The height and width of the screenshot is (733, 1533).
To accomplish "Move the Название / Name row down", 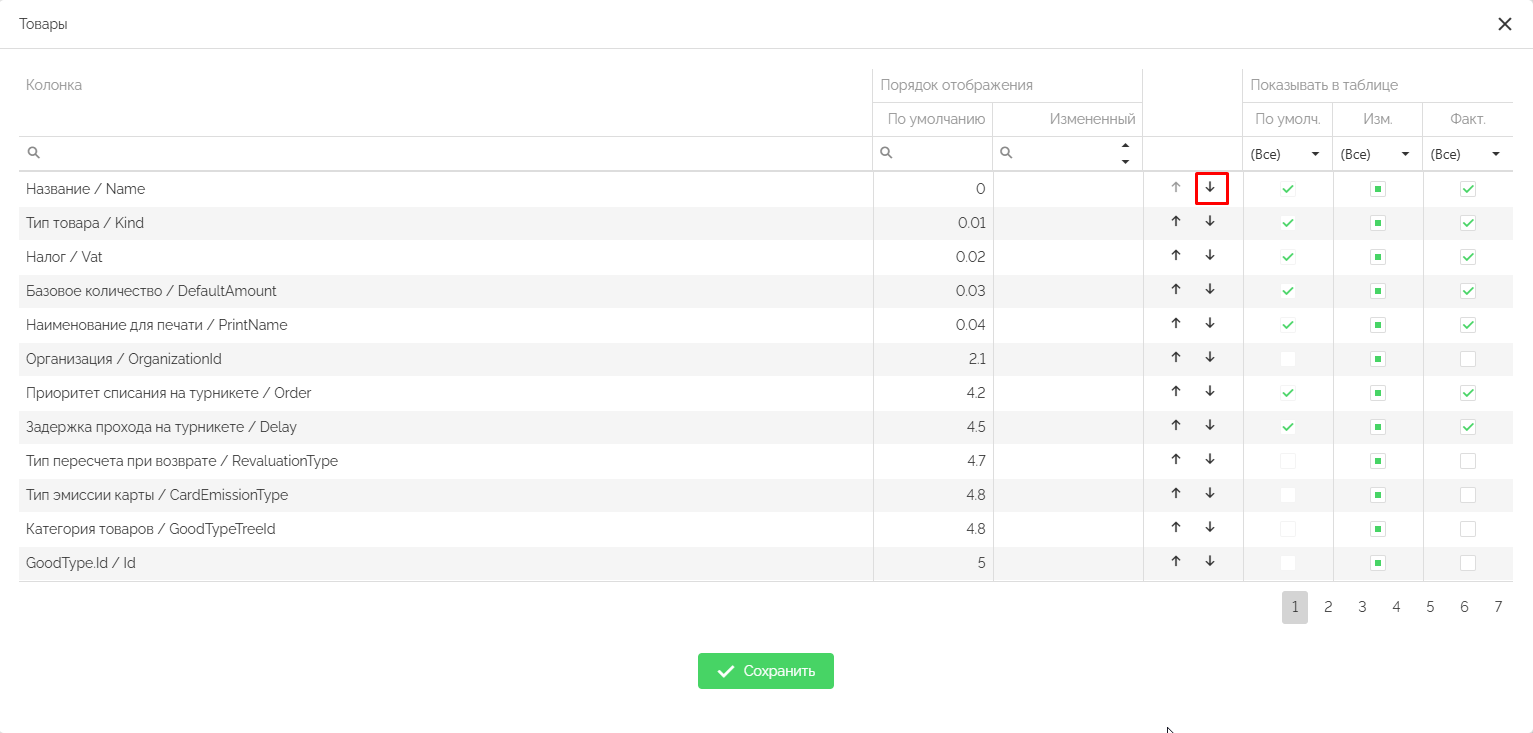I will pyautogui.click(x=1210, y=188).
